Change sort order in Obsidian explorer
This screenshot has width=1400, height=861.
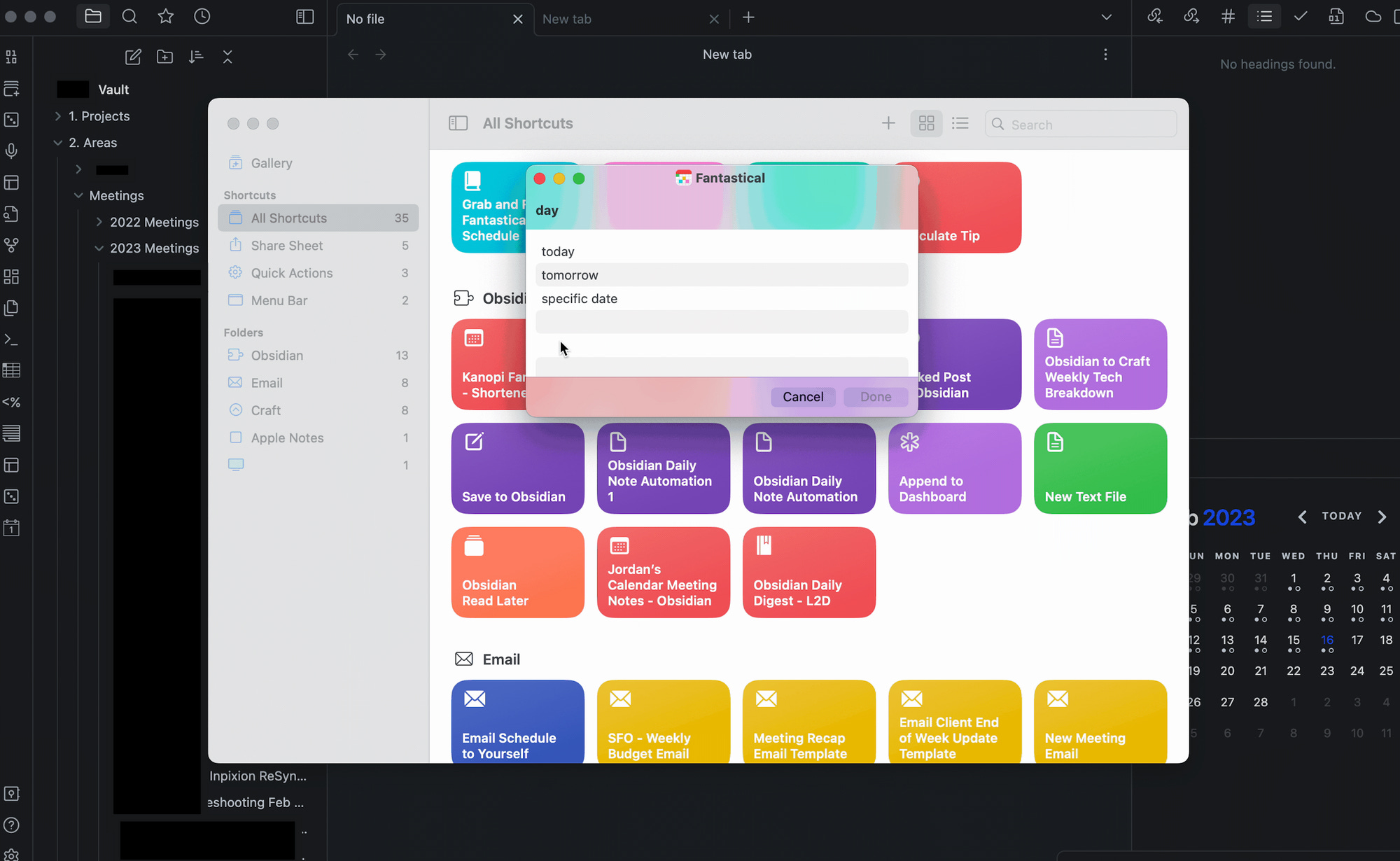[x=196, y=57]
